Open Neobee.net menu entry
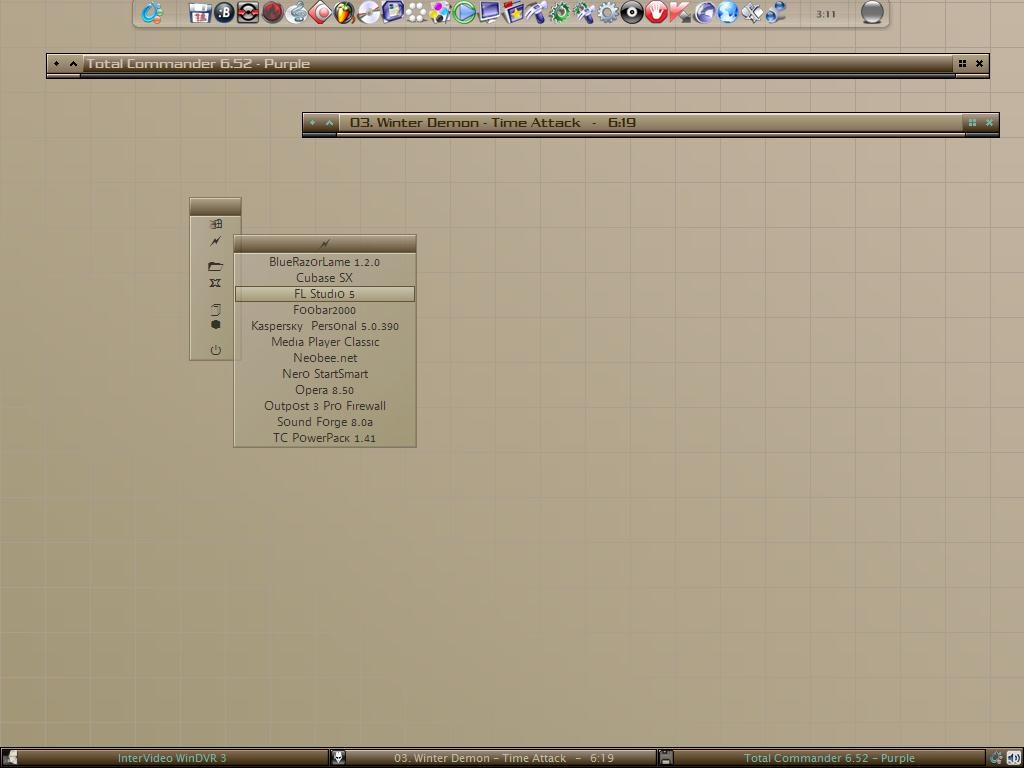Image resolution: width=1024 pixels, height=768 pixels. tap(325, 358)
